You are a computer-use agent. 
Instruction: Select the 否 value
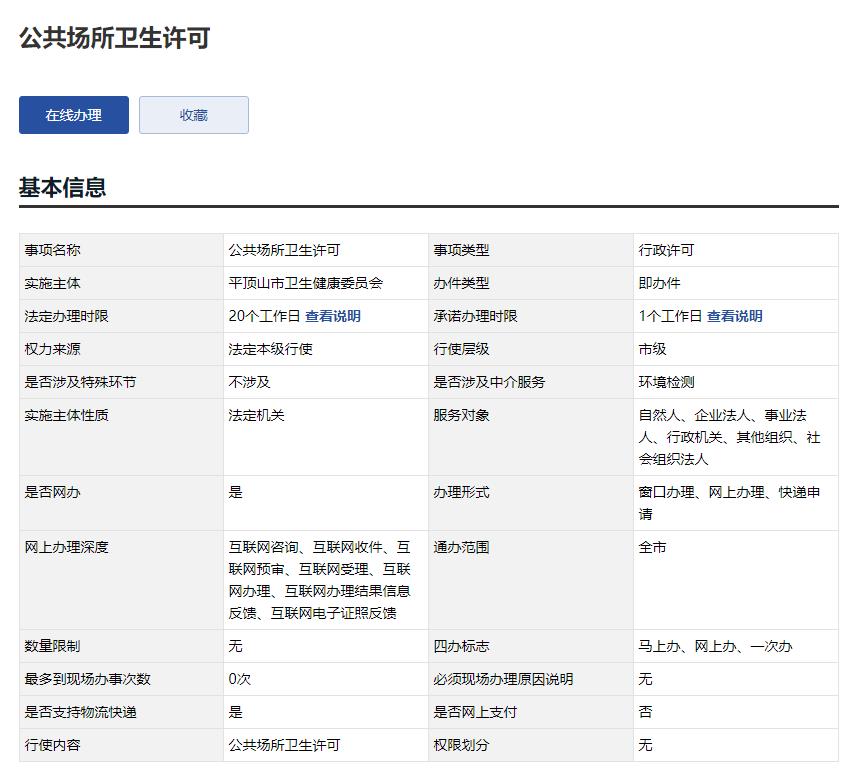click(645, 712)
